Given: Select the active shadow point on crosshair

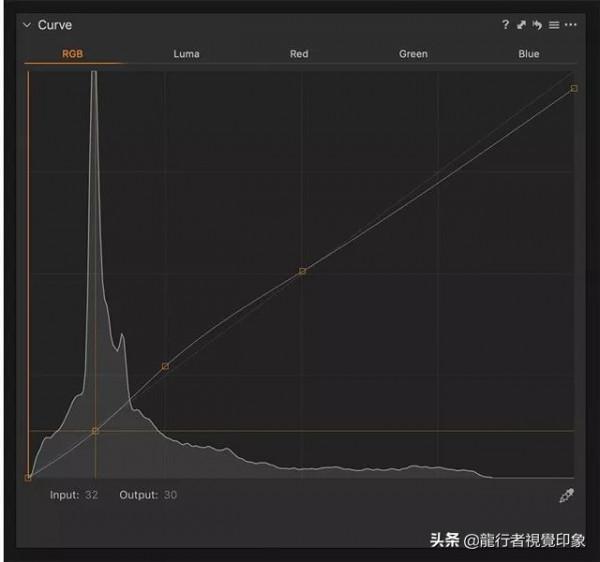Looking at the screenshot, I should pos(95,431).
